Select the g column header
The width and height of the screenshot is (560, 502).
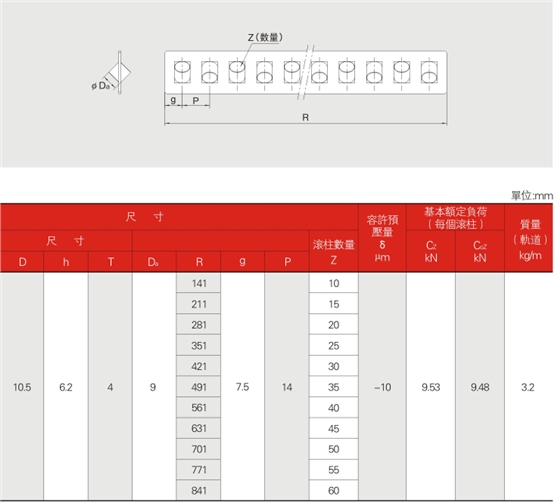pos(242,262)
